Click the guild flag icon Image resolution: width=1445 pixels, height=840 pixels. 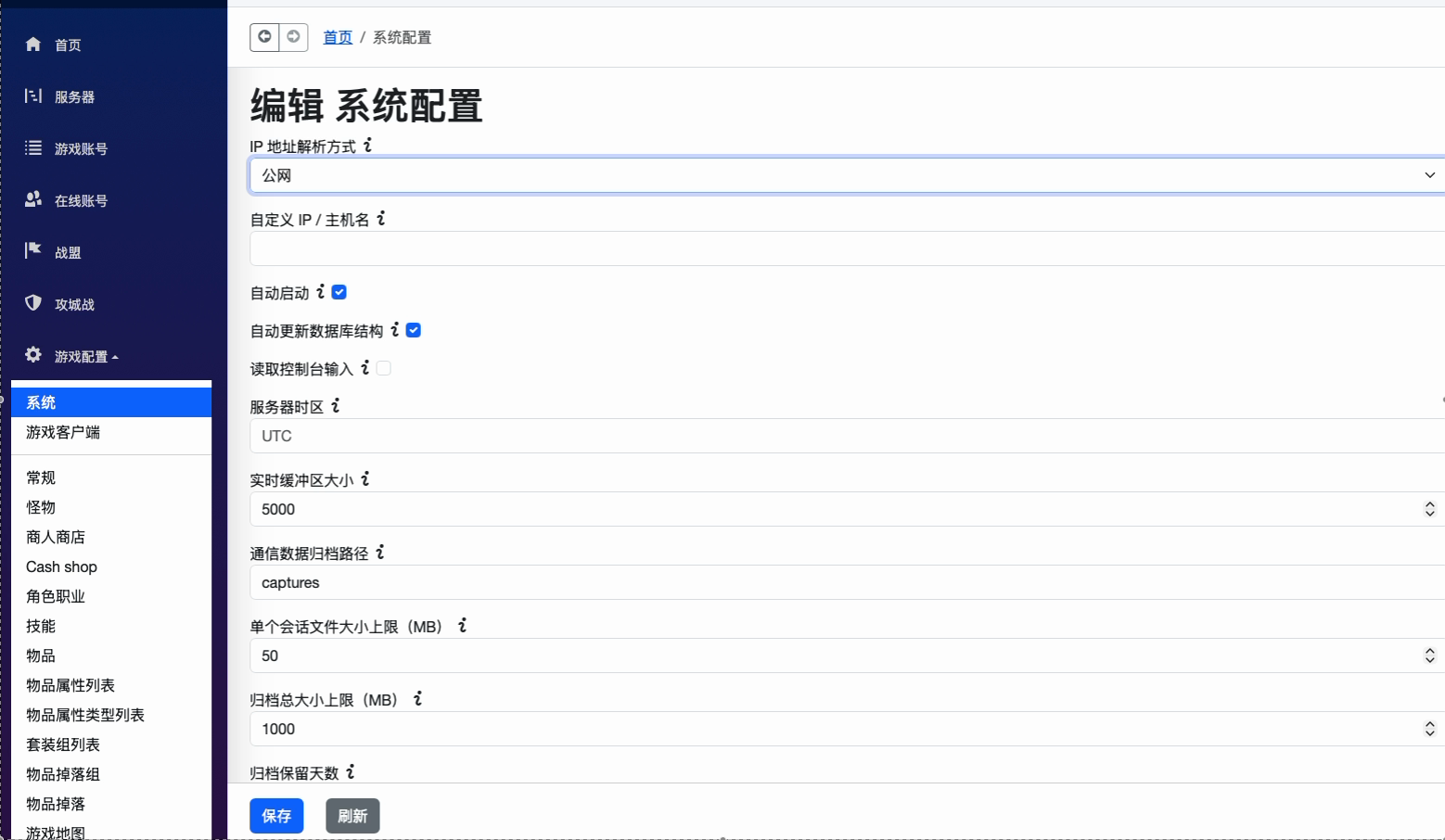point(33,250)
